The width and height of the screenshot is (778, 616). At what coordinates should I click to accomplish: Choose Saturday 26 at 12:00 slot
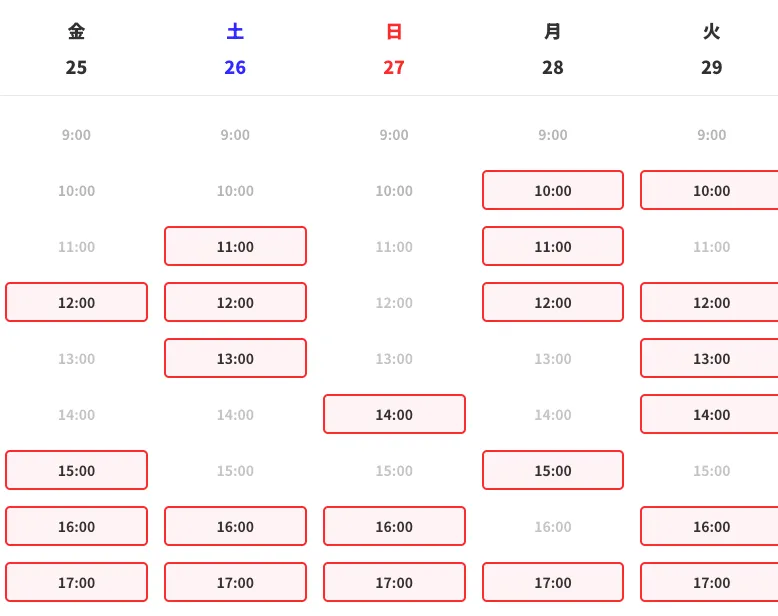235,302
